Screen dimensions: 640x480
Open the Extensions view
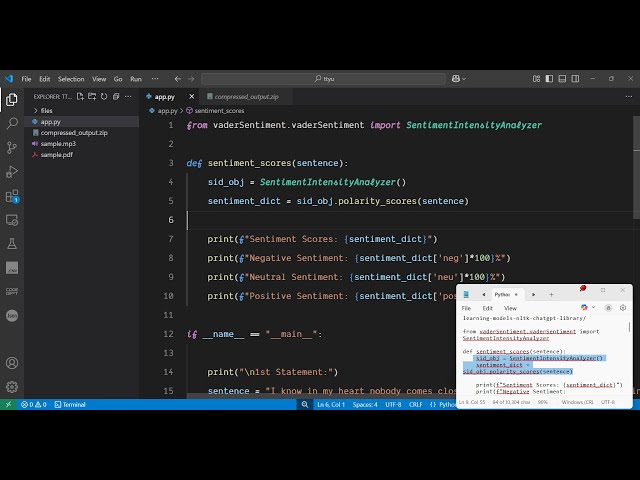[x=12, y=196]
